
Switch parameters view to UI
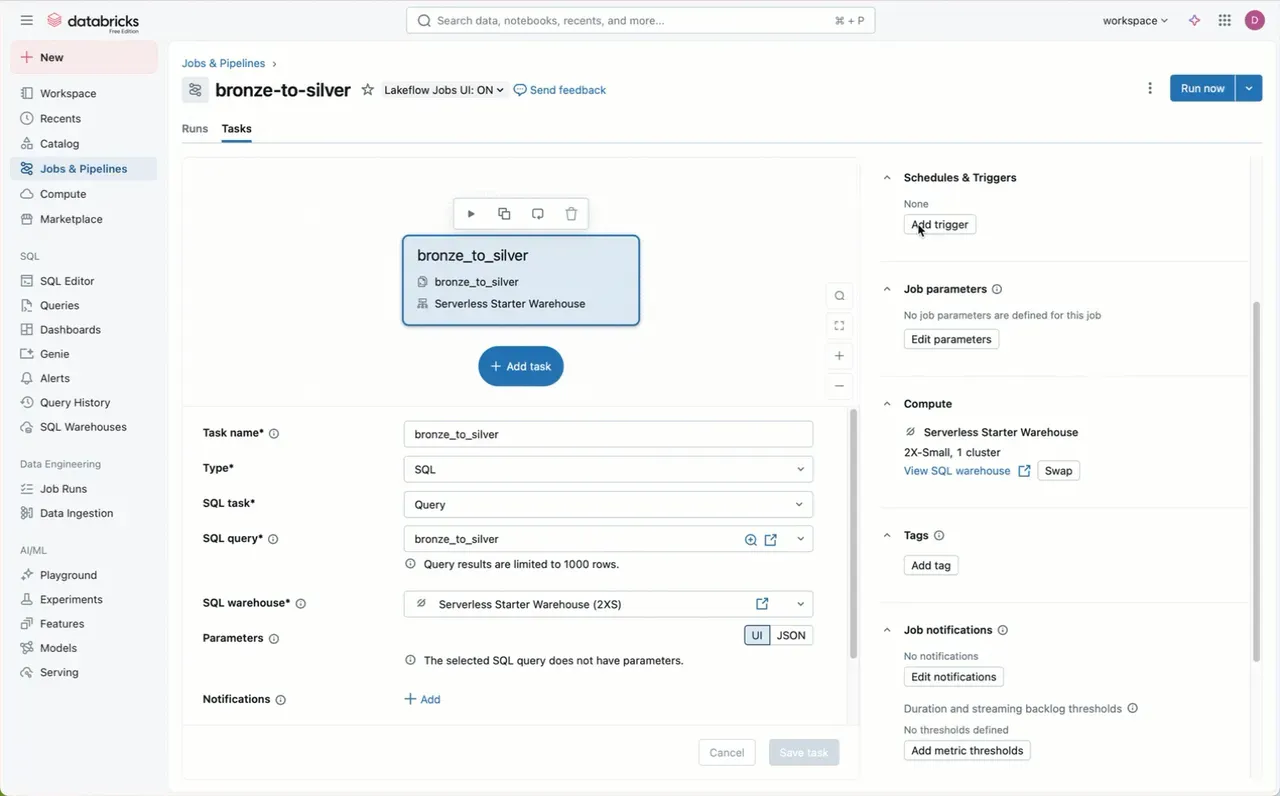[x=757, y=635]
